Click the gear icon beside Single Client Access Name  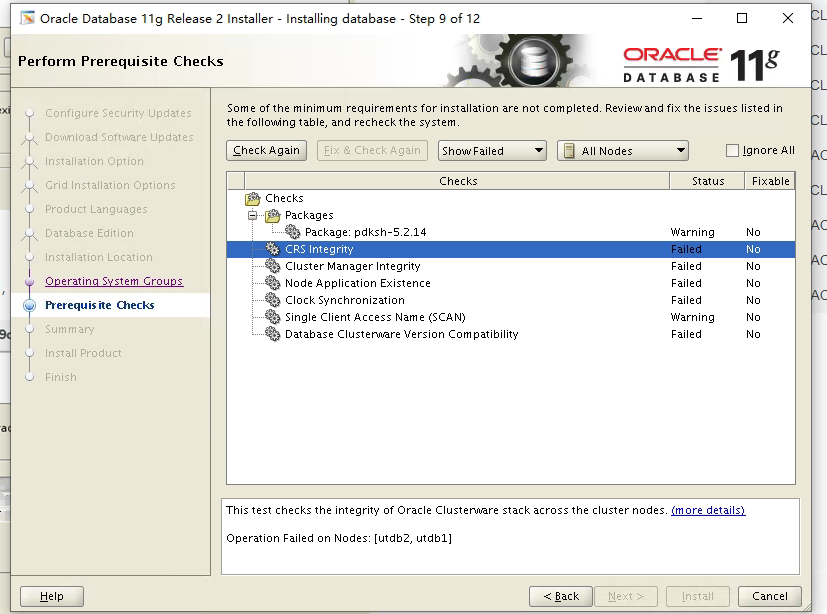click(273, 317)
